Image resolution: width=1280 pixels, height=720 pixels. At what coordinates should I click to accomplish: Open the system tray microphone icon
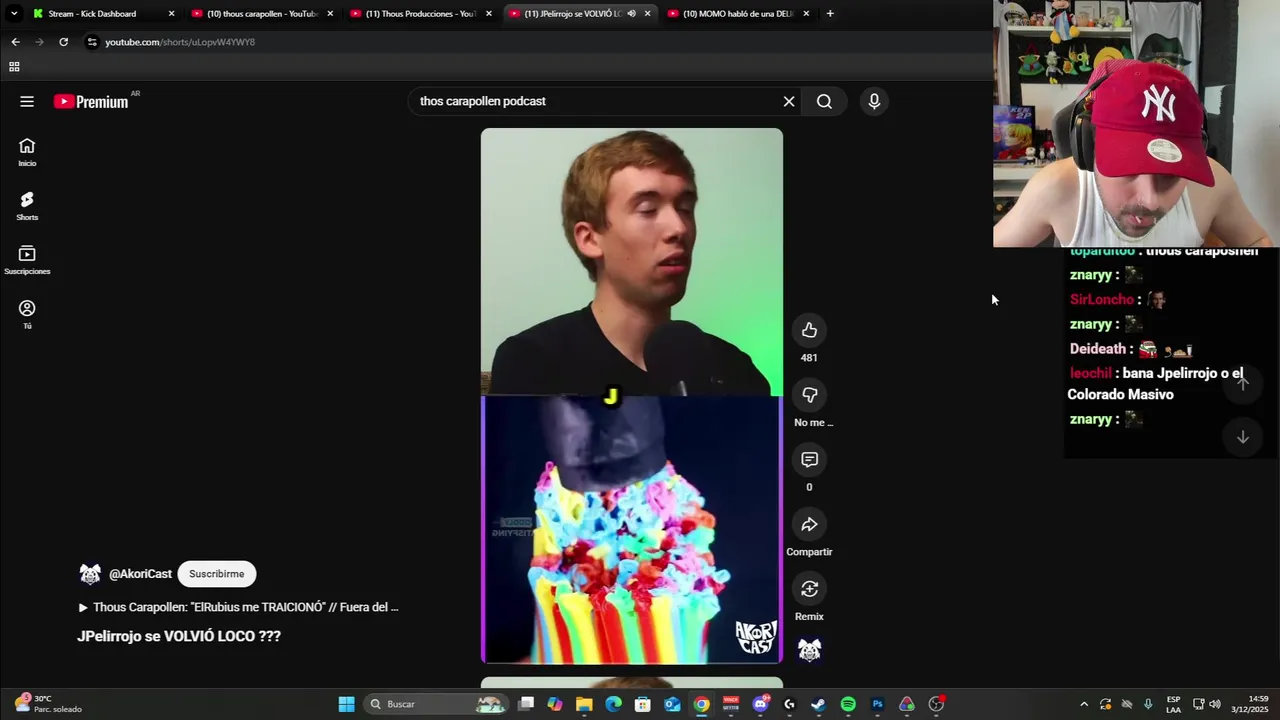click(1148, 704)
